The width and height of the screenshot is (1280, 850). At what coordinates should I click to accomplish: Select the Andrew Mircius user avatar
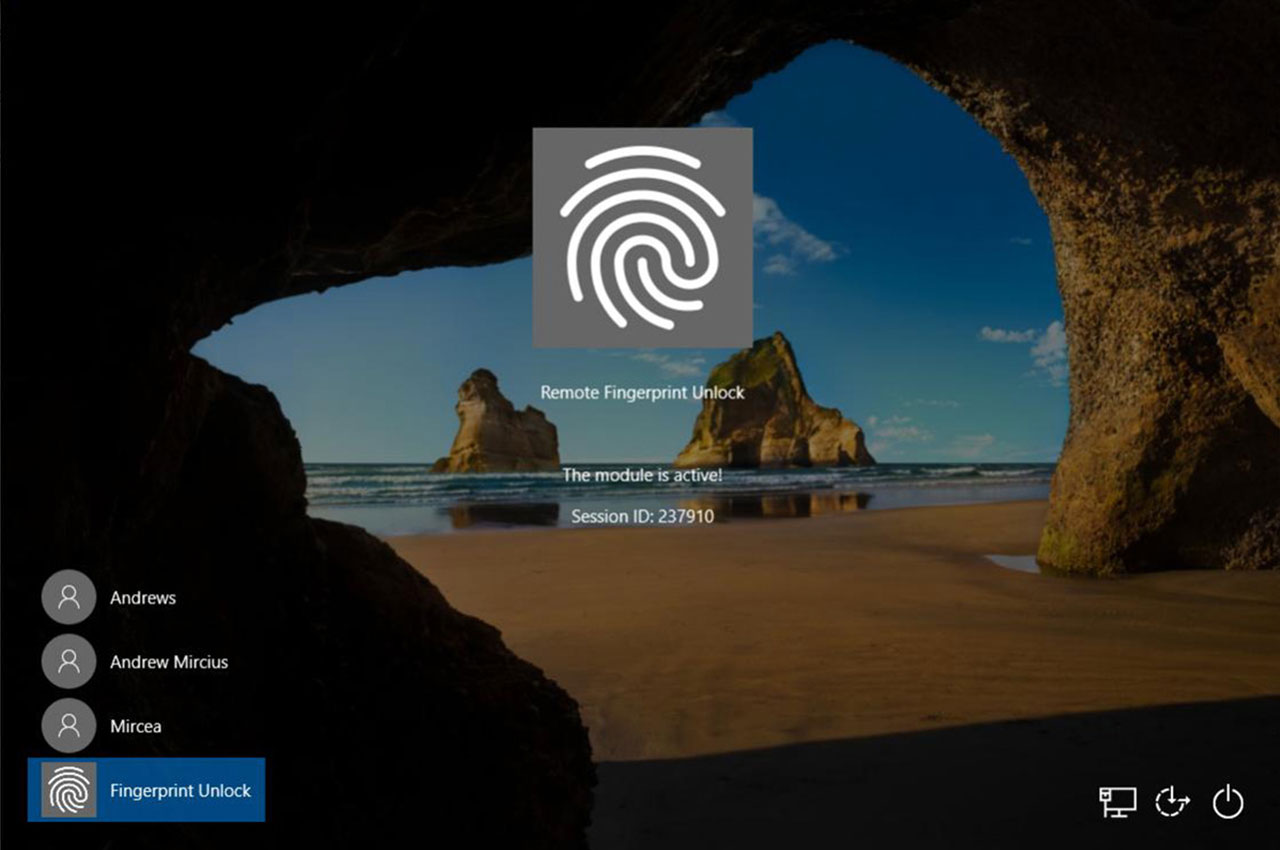69,662
